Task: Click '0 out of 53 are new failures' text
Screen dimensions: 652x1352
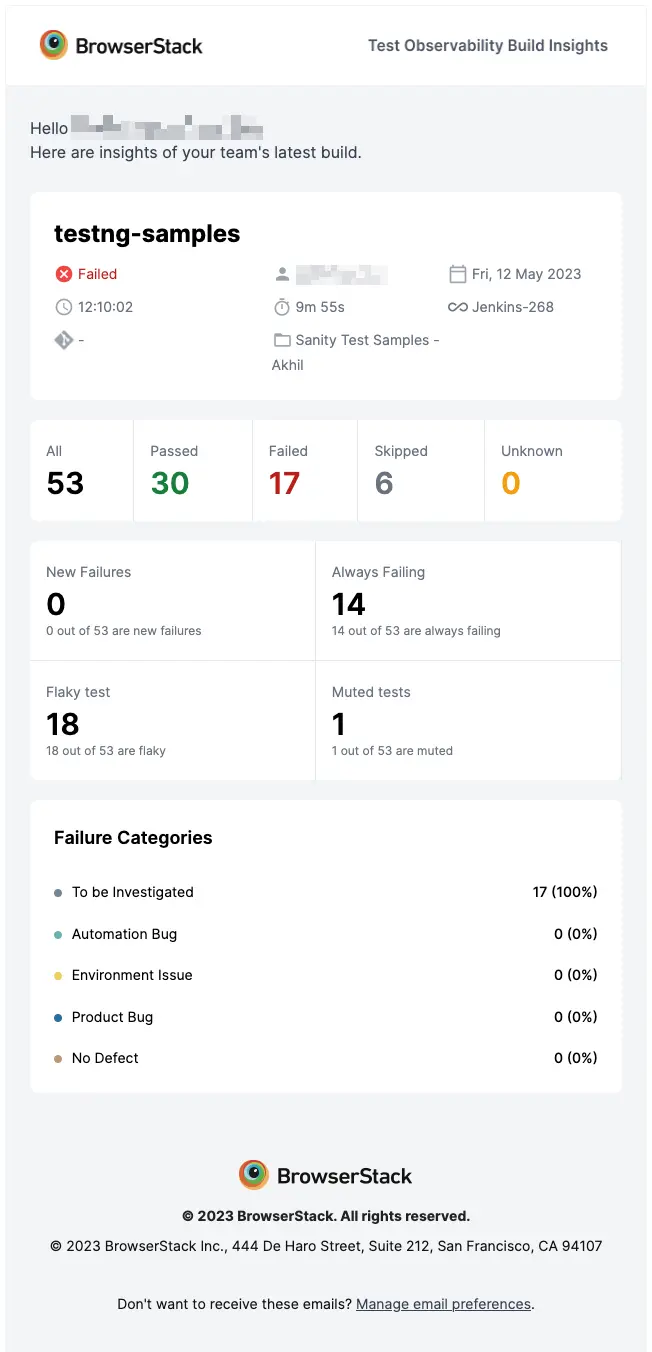Action: click(124, 631)
